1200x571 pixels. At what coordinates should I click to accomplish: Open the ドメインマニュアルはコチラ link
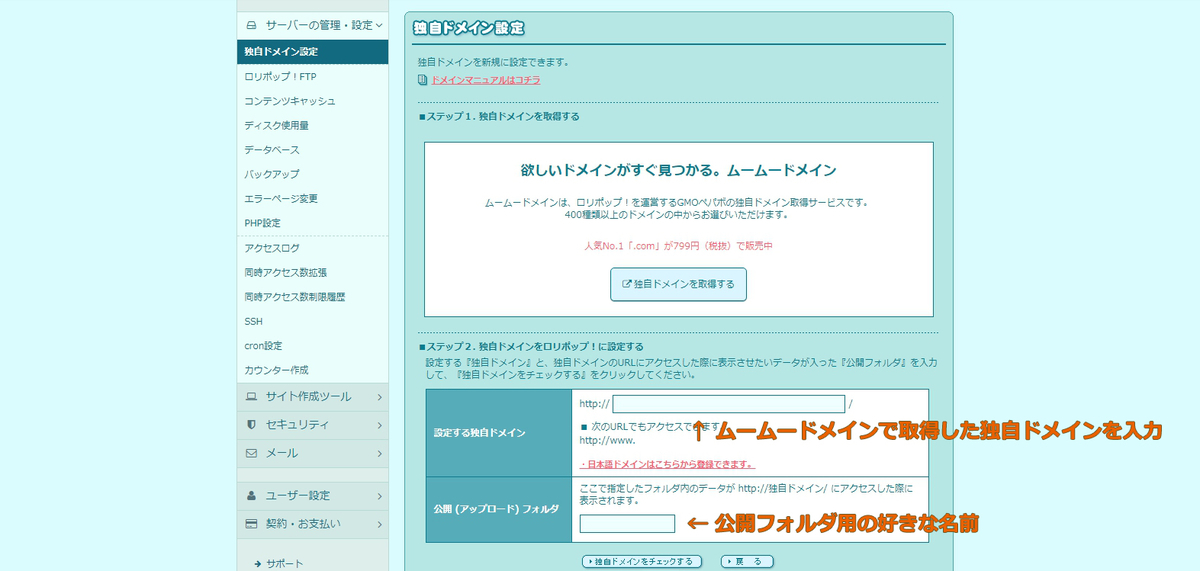(x=485, y=80)
